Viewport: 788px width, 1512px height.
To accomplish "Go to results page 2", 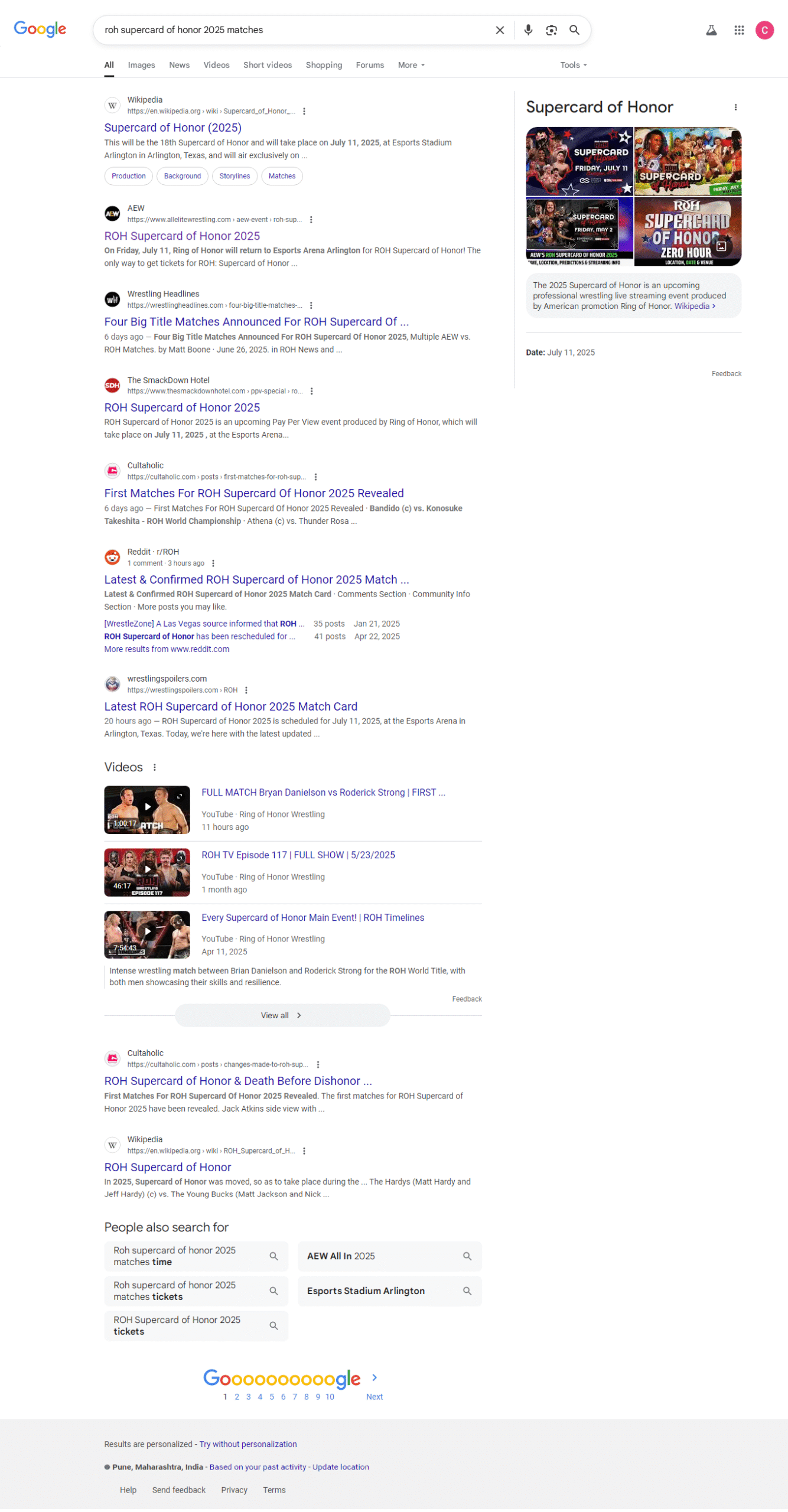I will tap(237, 1397).
